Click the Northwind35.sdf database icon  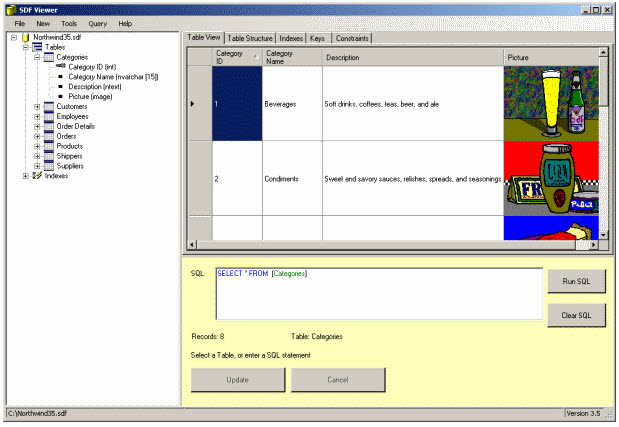coord(26,37)
